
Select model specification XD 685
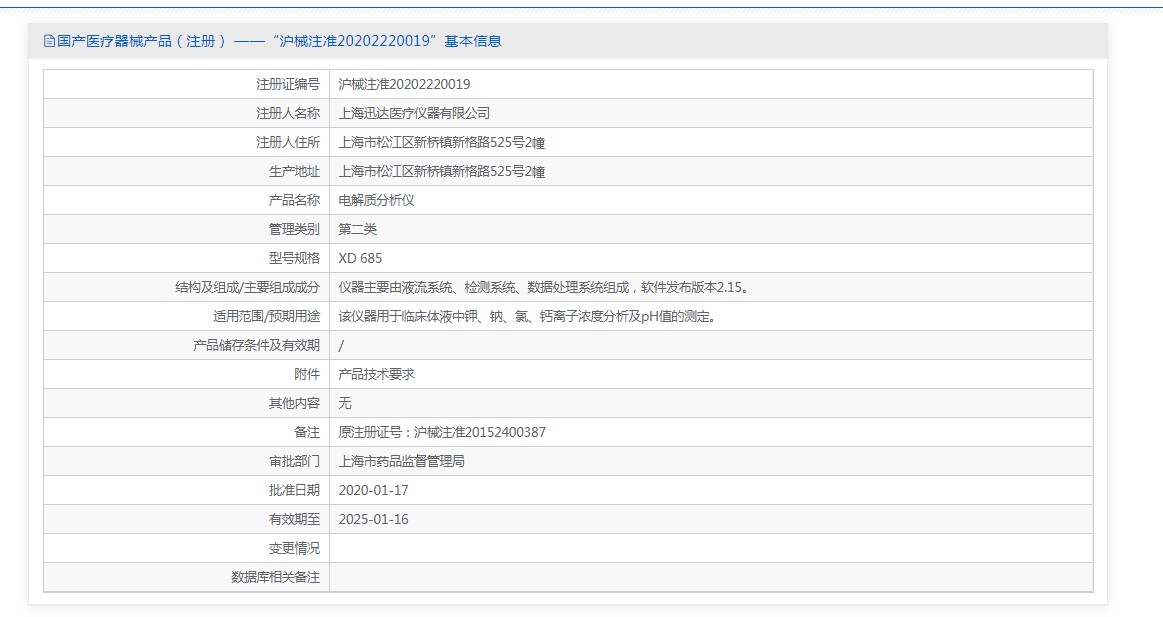pos(360,258)
